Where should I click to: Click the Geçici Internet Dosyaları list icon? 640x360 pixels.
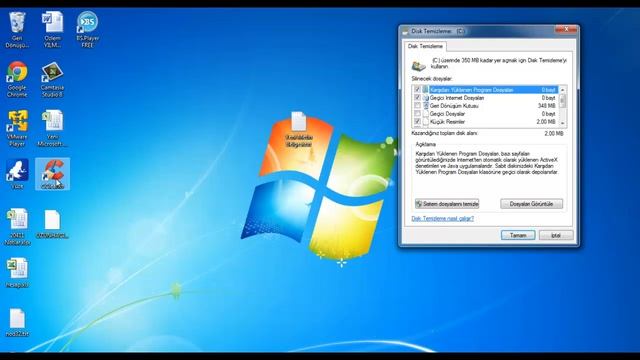(x=426, y=98)
